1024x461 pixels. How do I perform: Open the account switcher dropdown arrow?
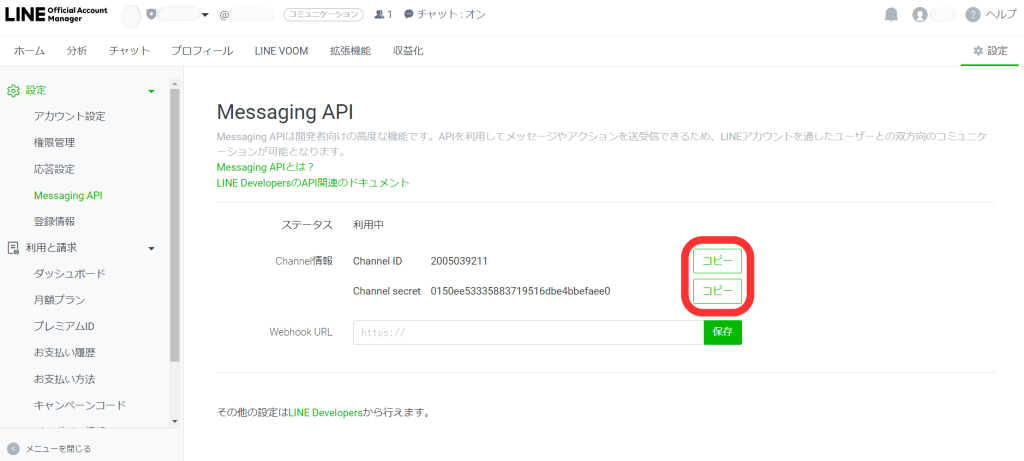[x=205, y=15]
